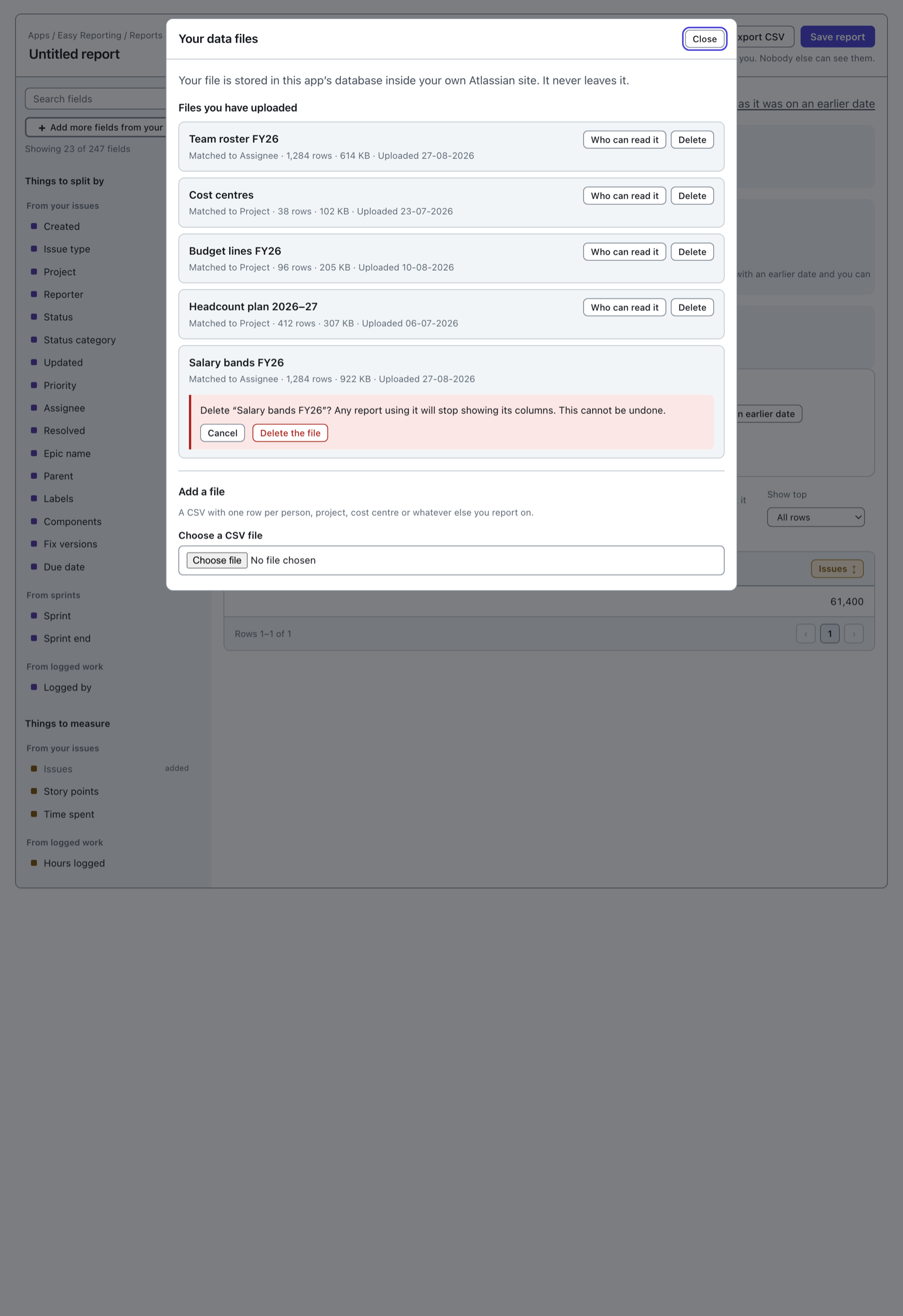Delete the Cost centres file
Viewport: 903px width, 1316px height.
coord(692,196)
